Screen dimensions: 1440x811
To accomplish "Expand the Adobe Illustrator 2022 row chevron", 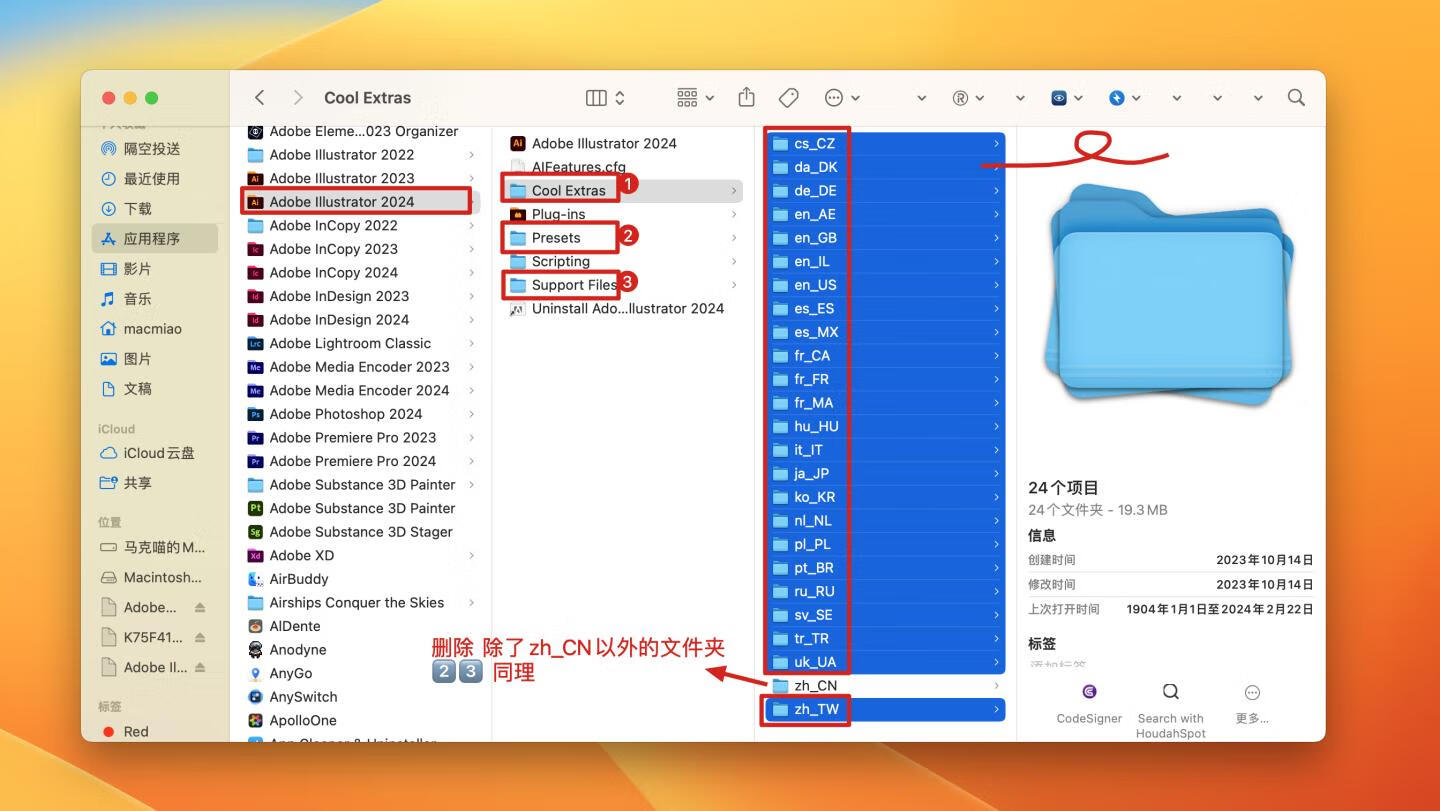I will [x=471, y=155].
